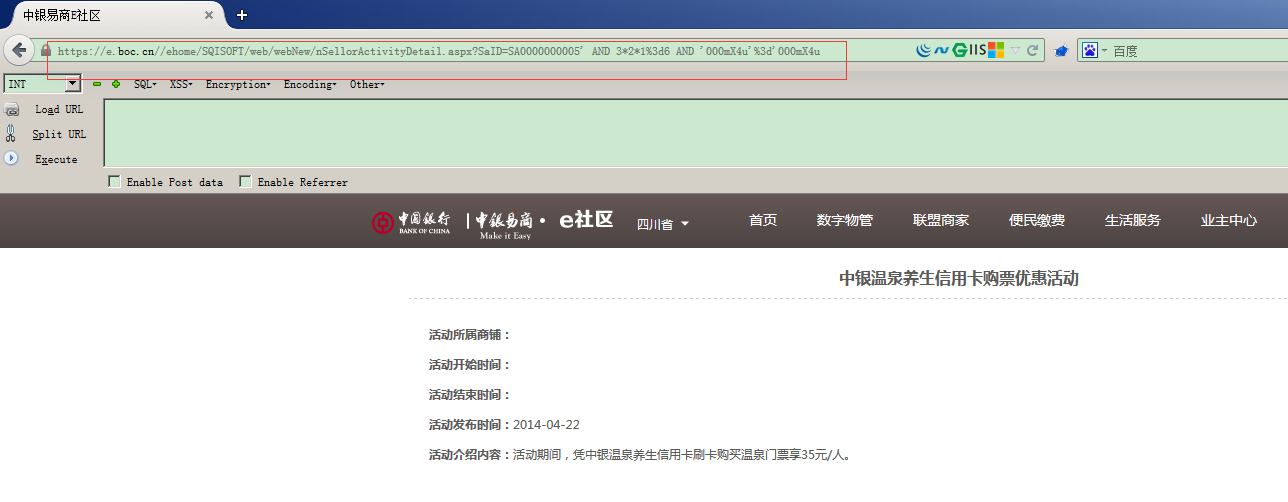The width and height of the screenshot is (1288, 502).
Task: Open 联盟商家 navigation item
Action: [941, 220]
